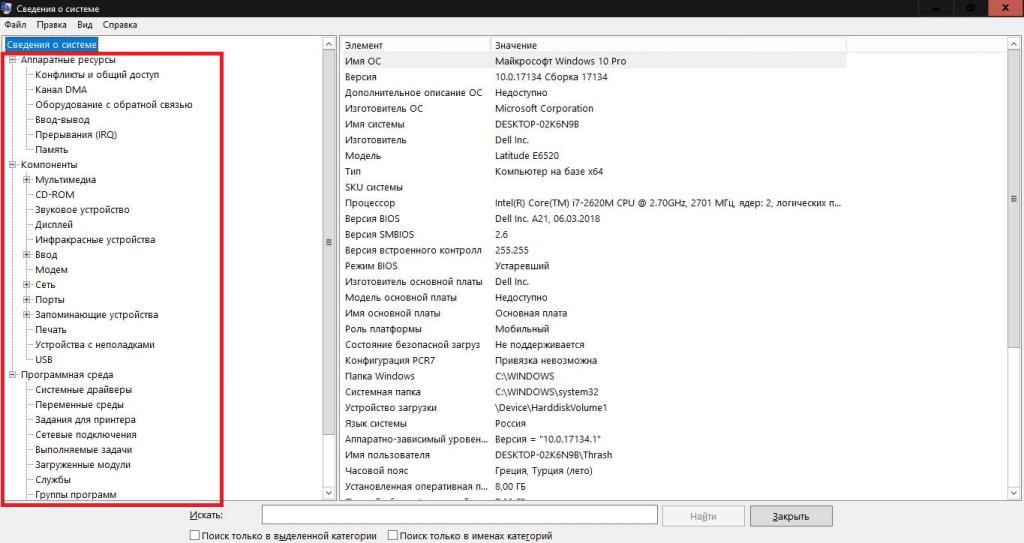Select the Режим BIOS row
Screen dimensions: 1024x543
pos(594,266)
